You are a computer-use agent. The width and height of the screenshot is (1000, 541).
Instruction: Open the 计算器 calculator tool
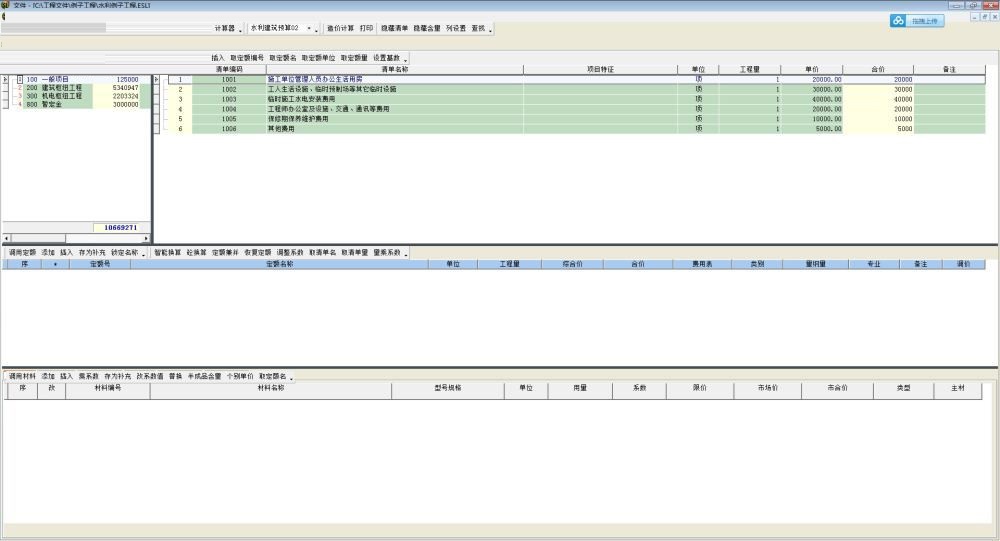pyautogui.click(x=226, y=29)
